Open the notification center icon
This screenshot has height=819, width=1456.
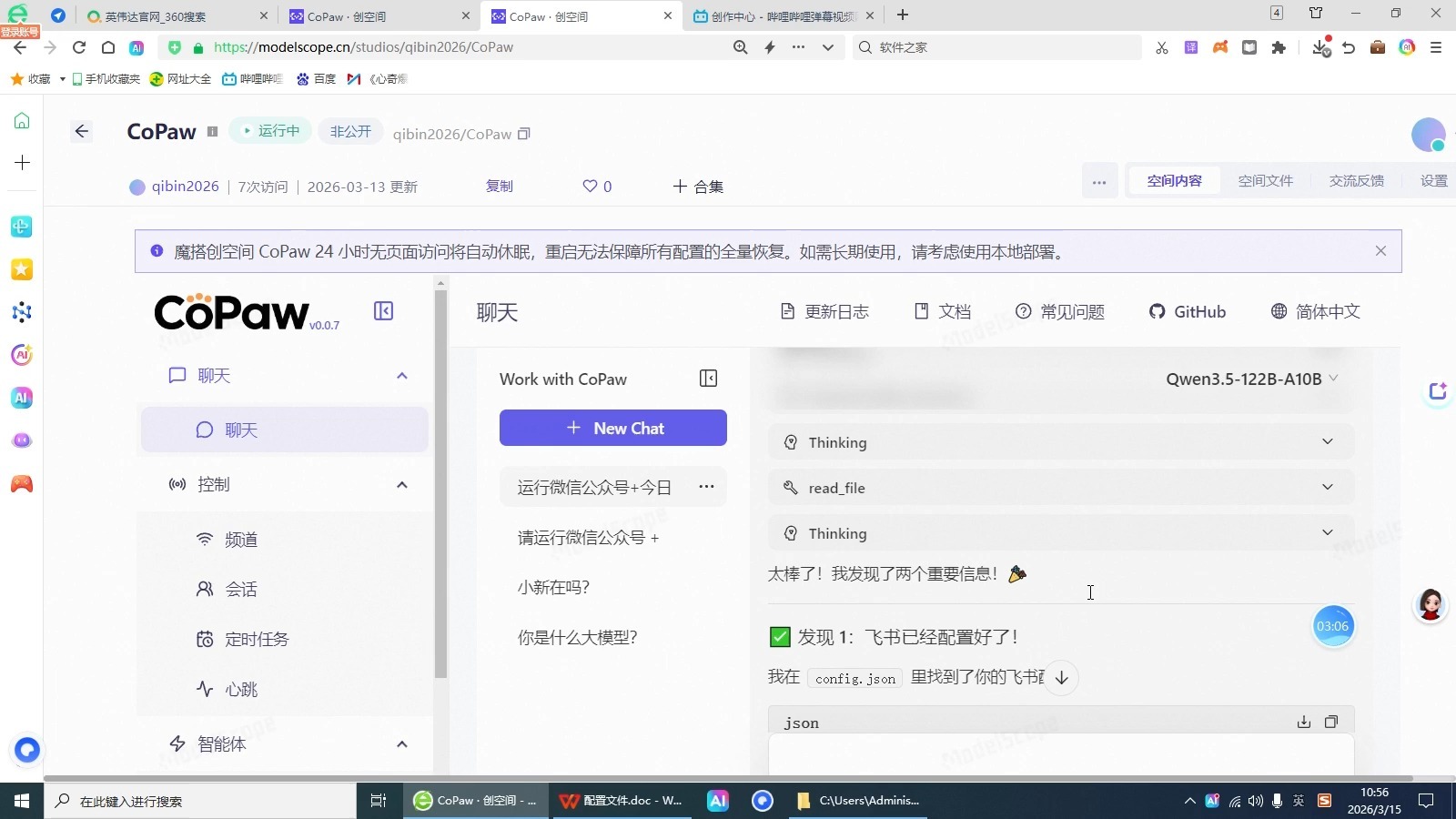tap(1426, 801)
